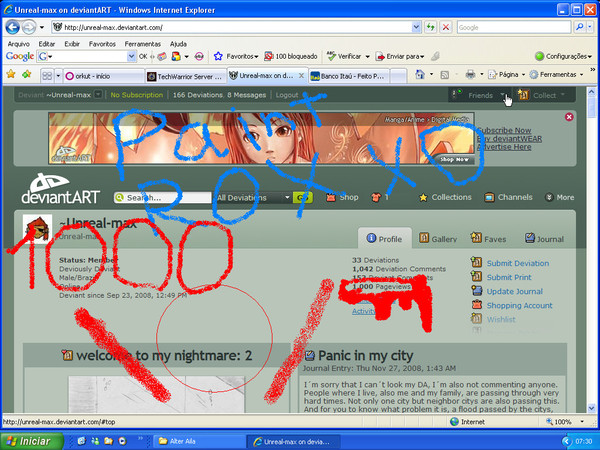The height and width of the screenshot is (450, 600).
Task: Click the Subscribe Now link
Action: (x=504, y=130)
